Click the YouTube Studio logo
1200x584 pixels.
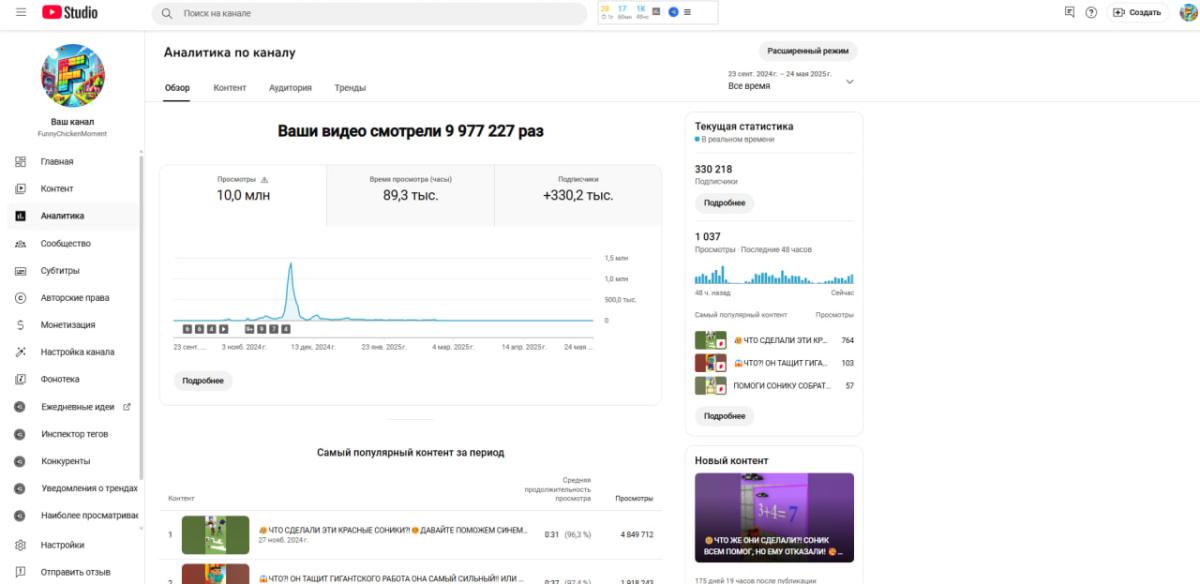(x=70, y=12)
